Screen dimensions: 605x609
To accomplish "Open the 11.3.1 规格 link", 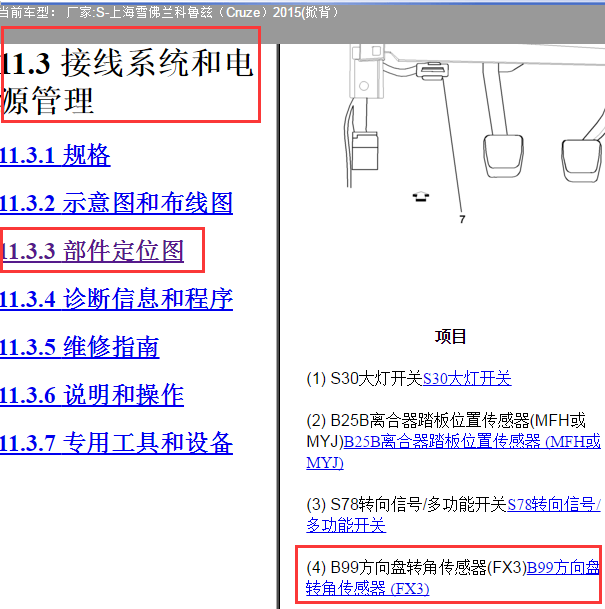I will 55,155.
